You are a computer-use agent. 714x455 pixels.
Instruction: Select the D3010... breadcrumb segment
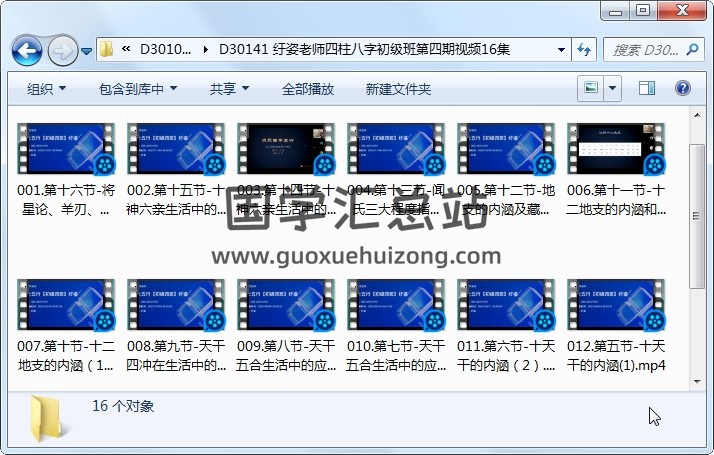click(x=165, y=49)
